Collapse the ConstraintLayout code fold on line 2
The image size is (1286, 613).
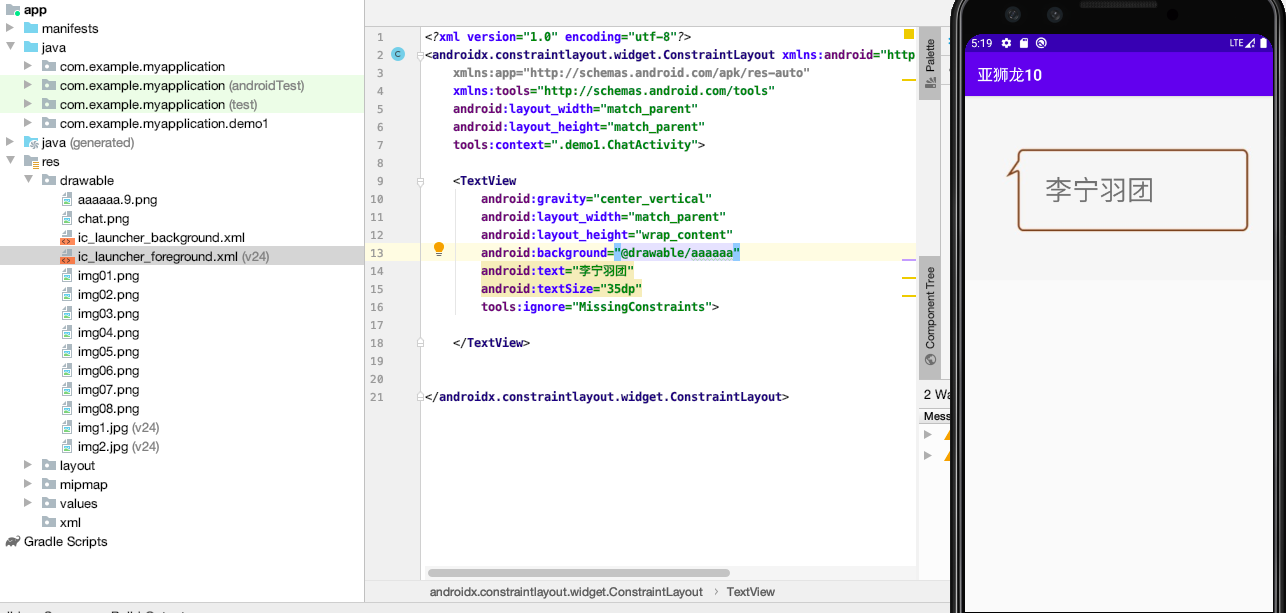coord(421,55)
